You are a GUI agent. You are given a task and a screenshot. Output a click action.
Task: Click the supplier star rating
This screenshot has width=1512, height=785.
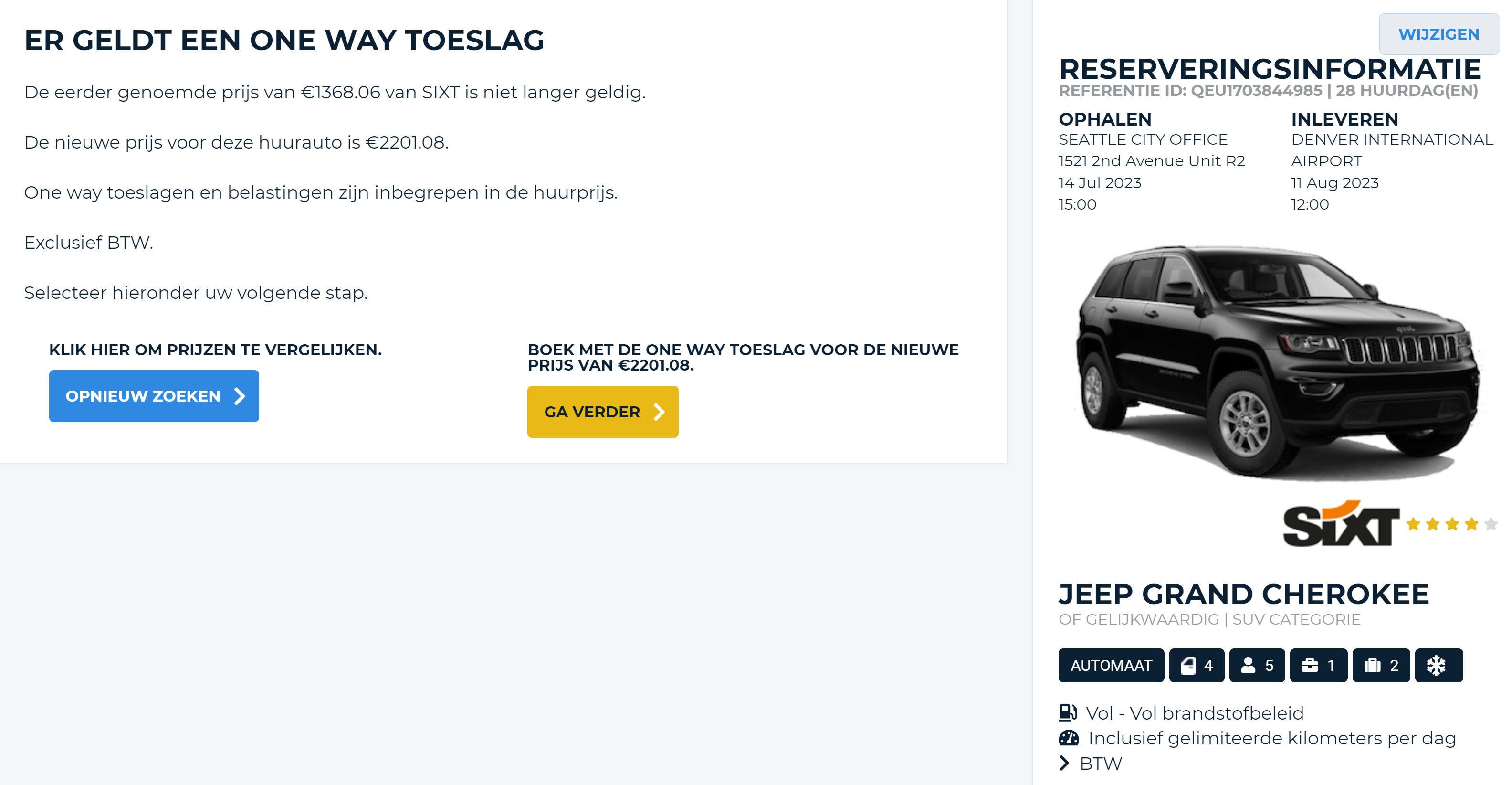click(1451, 524)
